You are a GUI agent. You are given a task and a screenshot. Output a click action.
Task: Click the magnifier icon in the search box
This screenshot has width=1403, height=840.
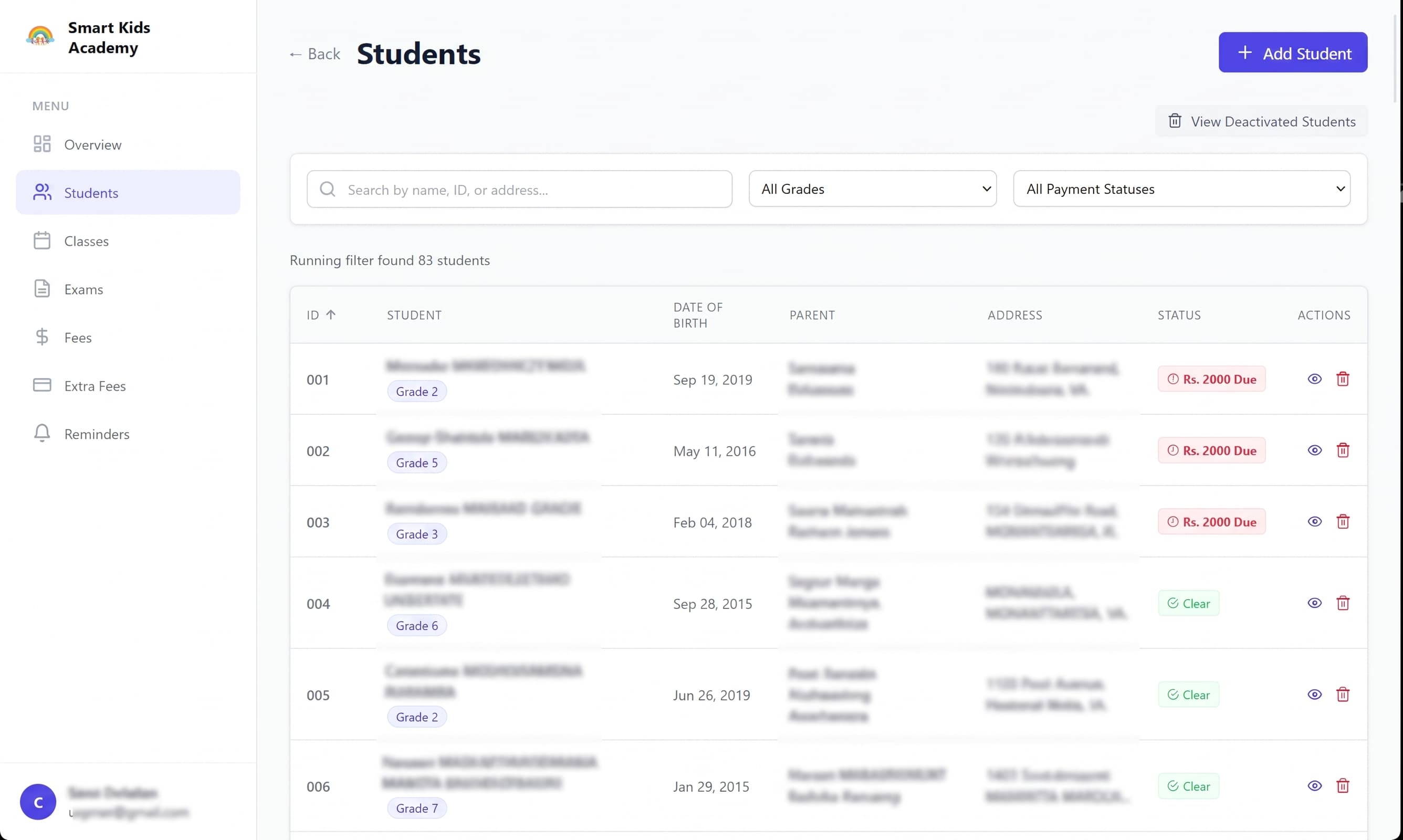(x=327, y=189)
